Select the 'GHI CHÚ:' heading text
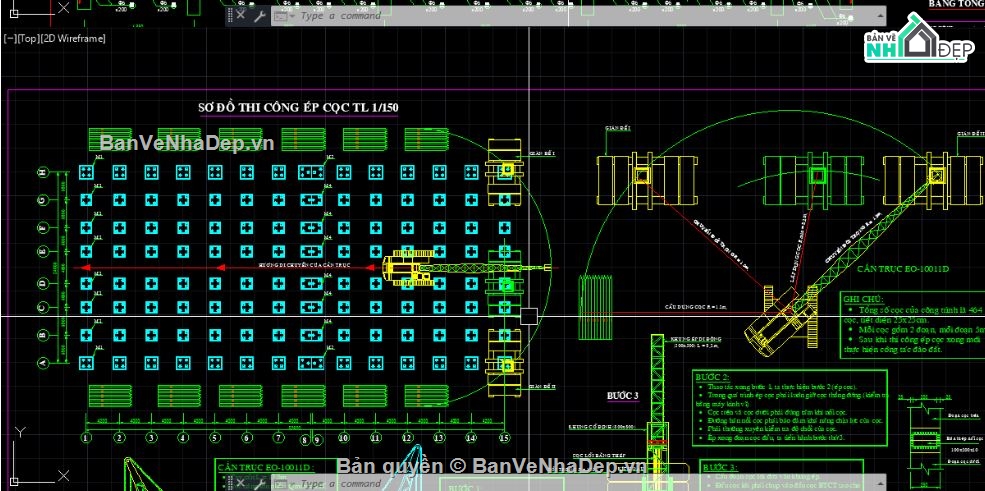 pos(863,299)
